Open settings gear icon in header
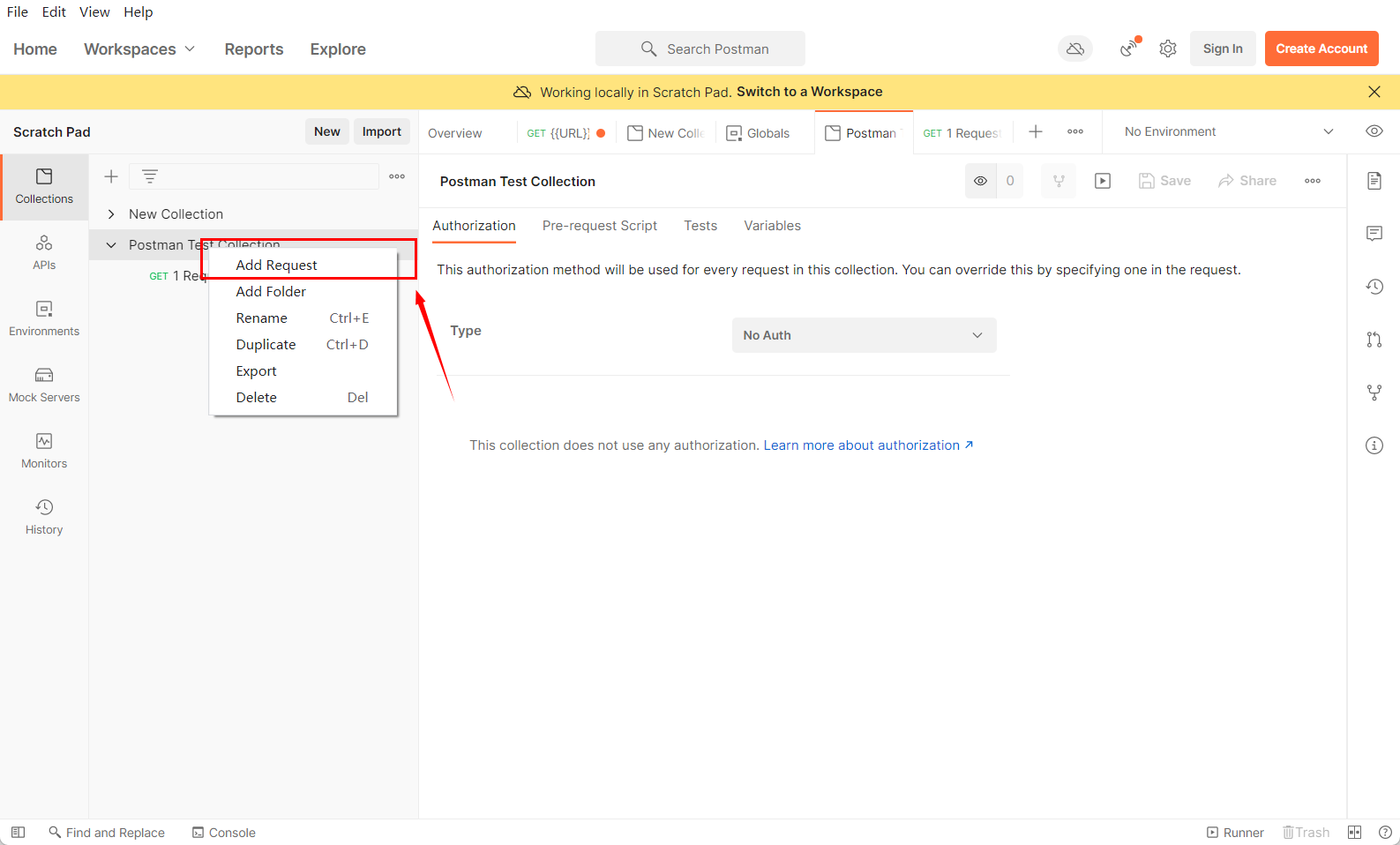The image size is (1400, 845). coord(1168,49)
